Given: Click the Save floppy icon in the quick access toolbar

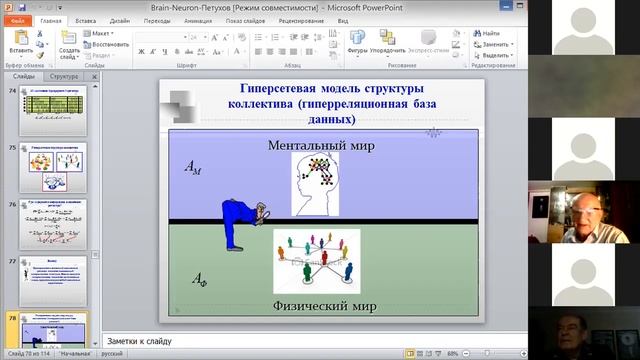Looking at the screenshot, I should (x=22, y=7).
